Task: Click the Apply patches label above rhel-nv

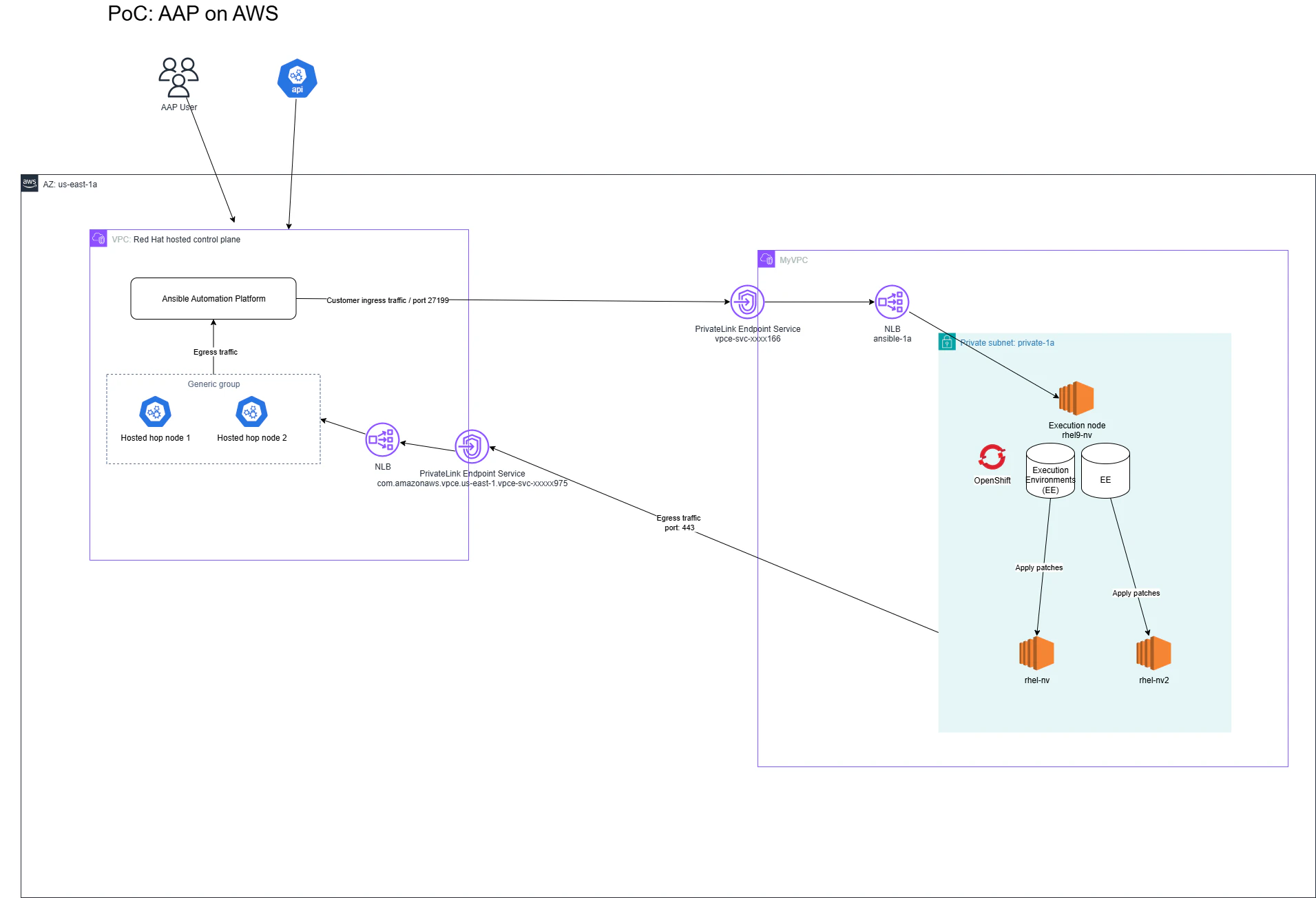Action: point(1039,567)
